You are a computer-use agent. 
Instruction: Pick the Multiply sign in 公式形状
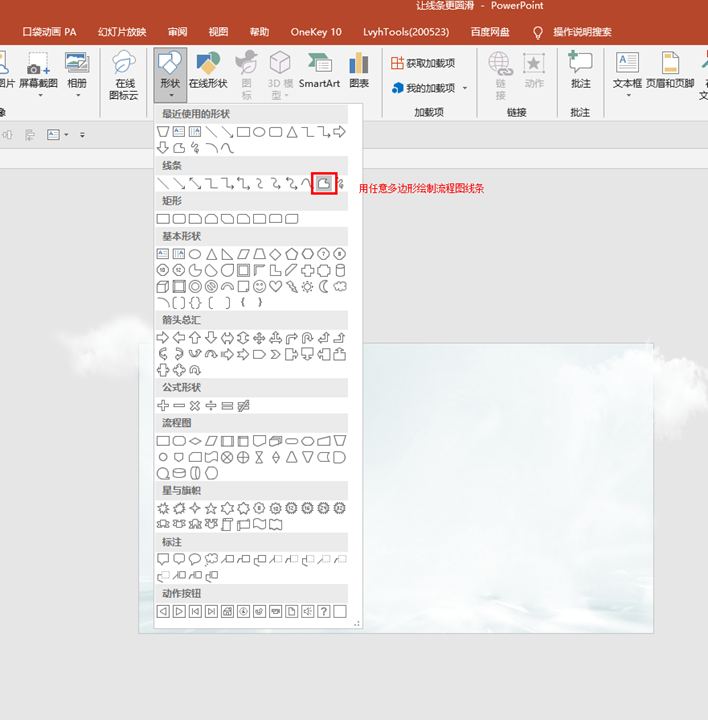pyautogui.click(x=195, y=405)
